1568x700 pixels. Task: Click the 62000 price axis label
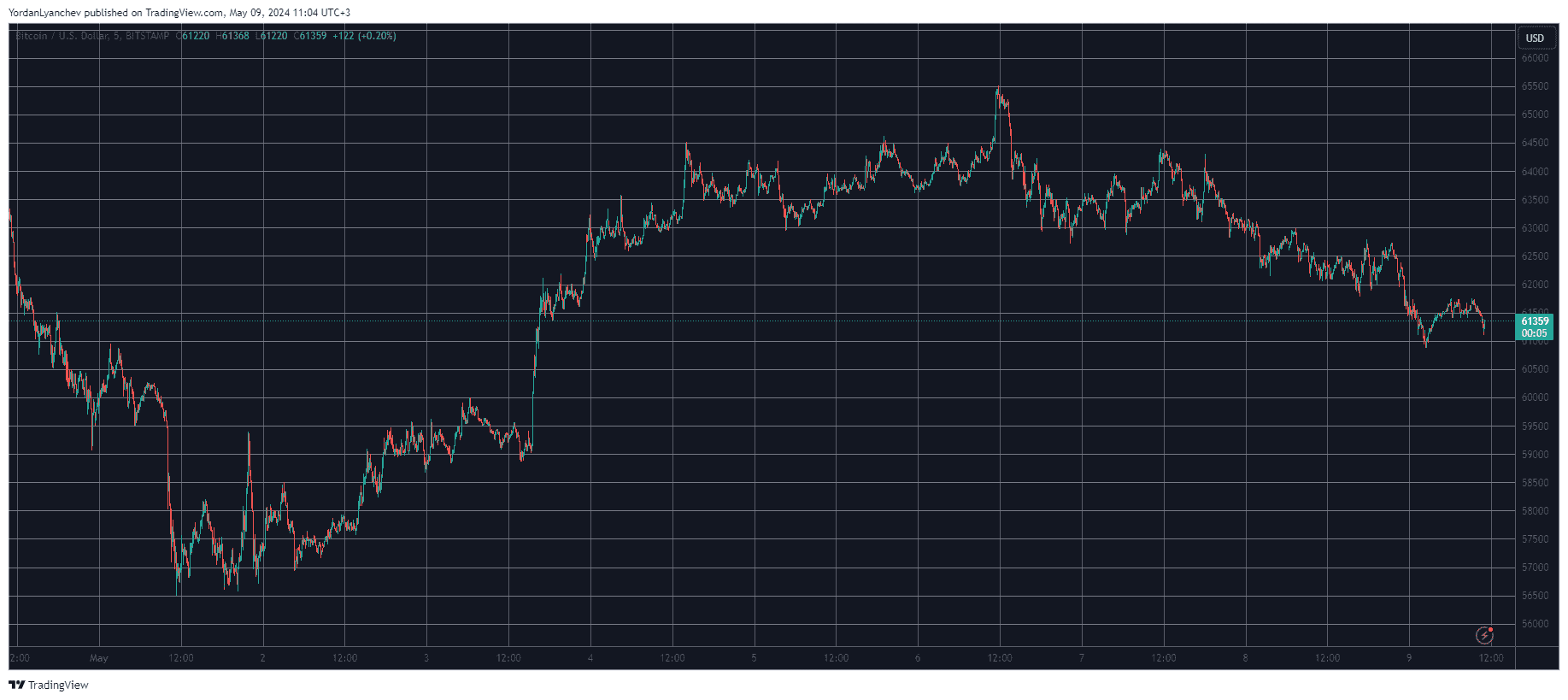tap(1535, 285)
